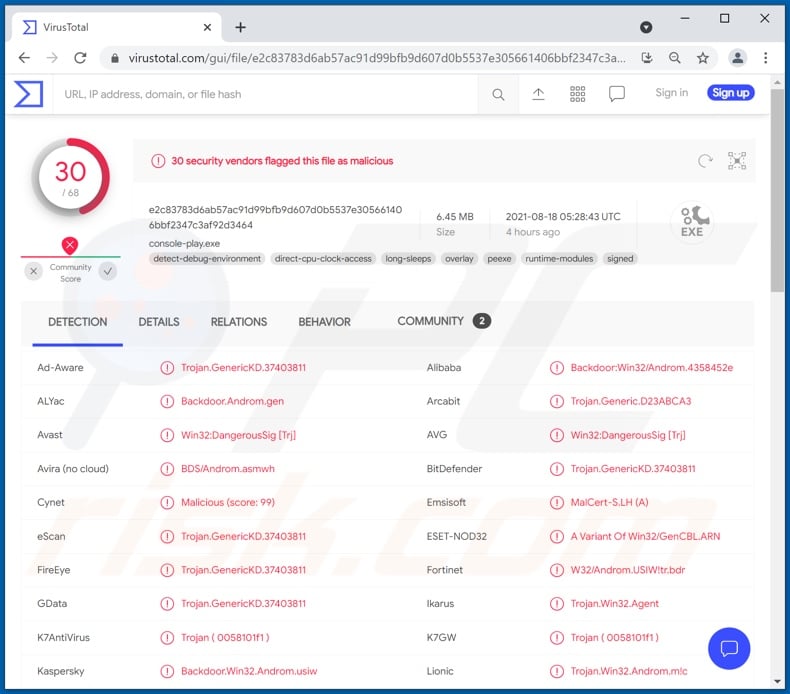Switch to the BEHAVIOR tab

pos(324,322)
